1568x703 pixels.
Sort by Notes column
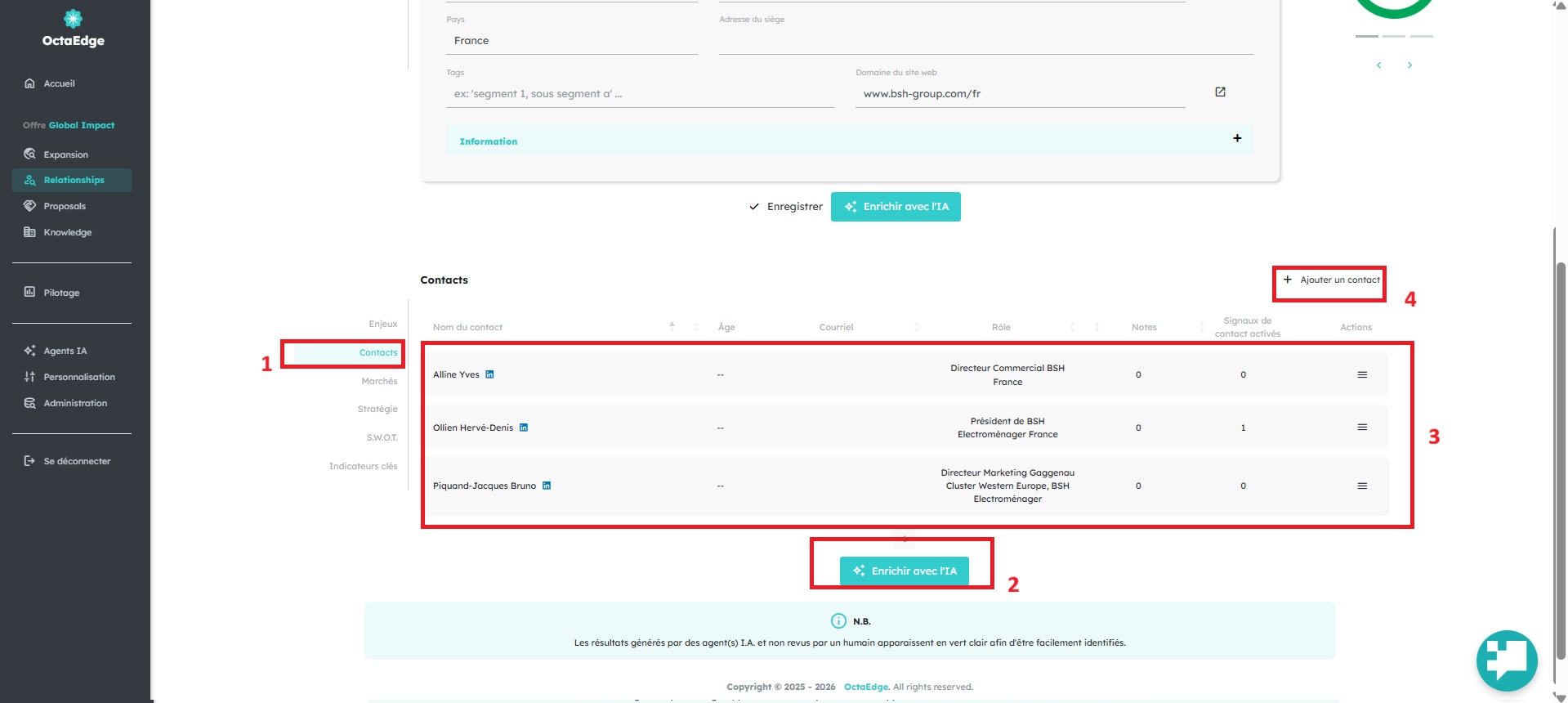(x=1144, y=327)
